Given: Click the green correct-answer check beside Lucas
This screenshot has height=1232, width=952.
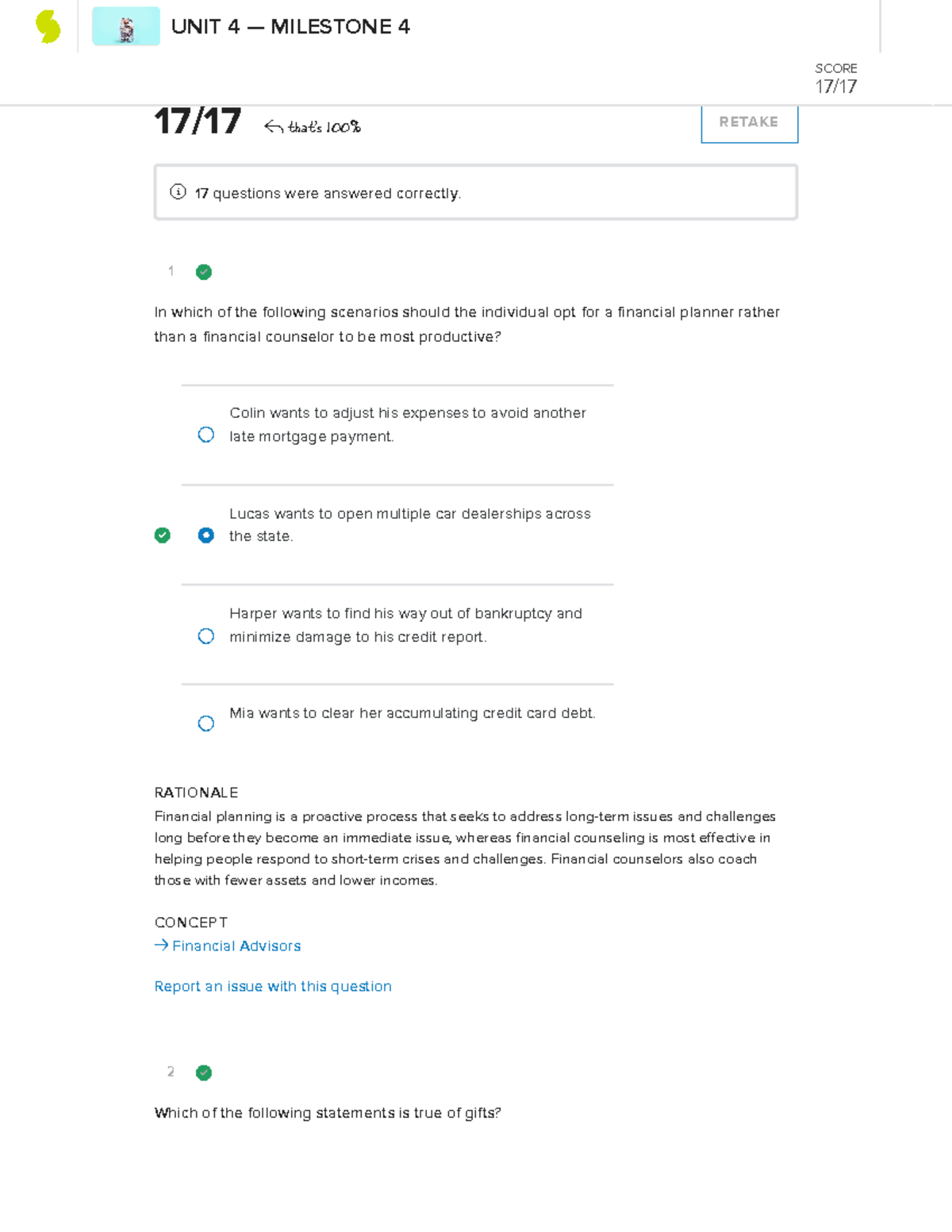Looking at the screenshot, I should [x=163, y=535].
